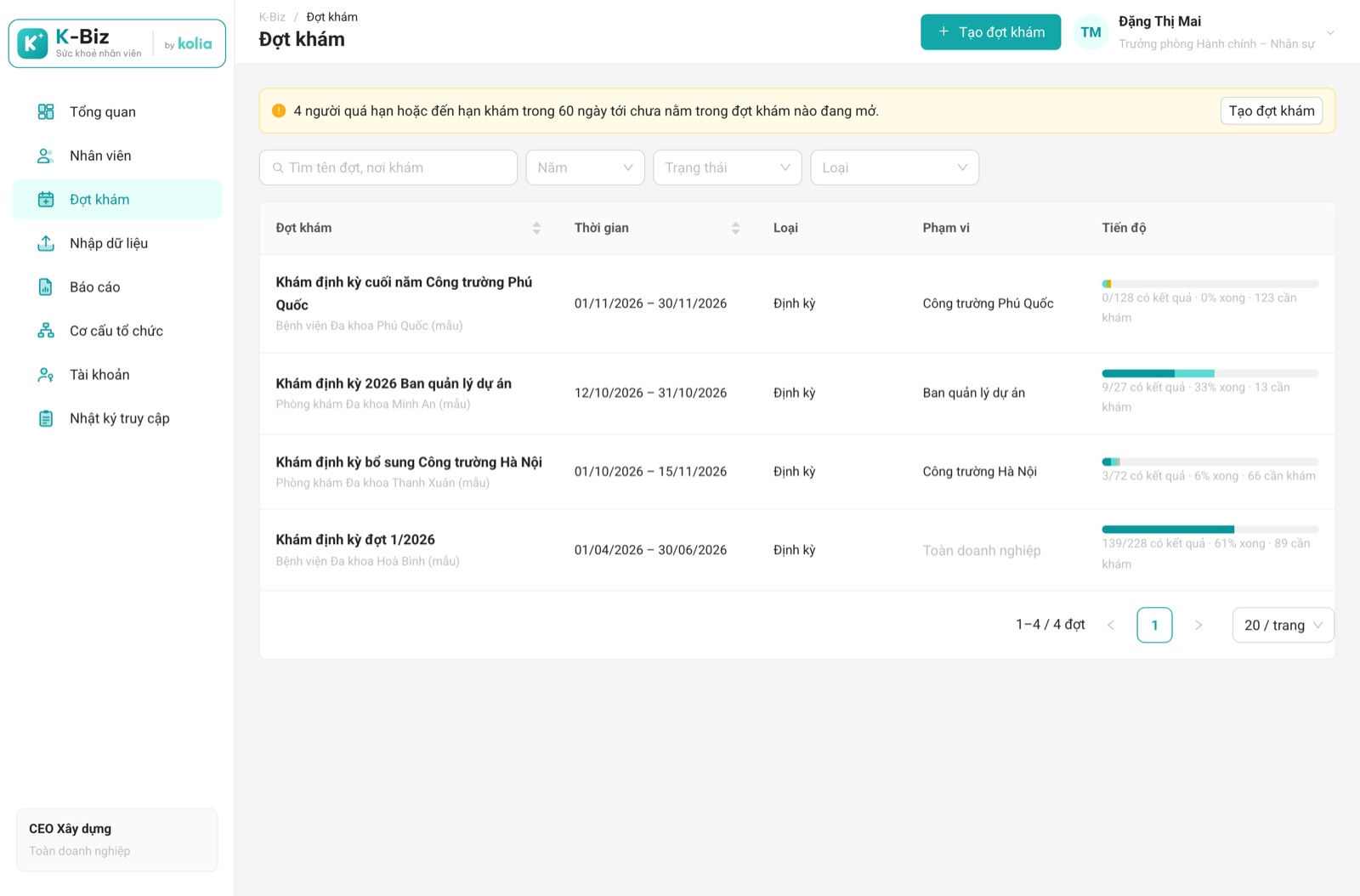The width and height of the screenshot is (1360, 896).
Task: Navigate to Báo cáo menu item
Action: tap(117, 287)
